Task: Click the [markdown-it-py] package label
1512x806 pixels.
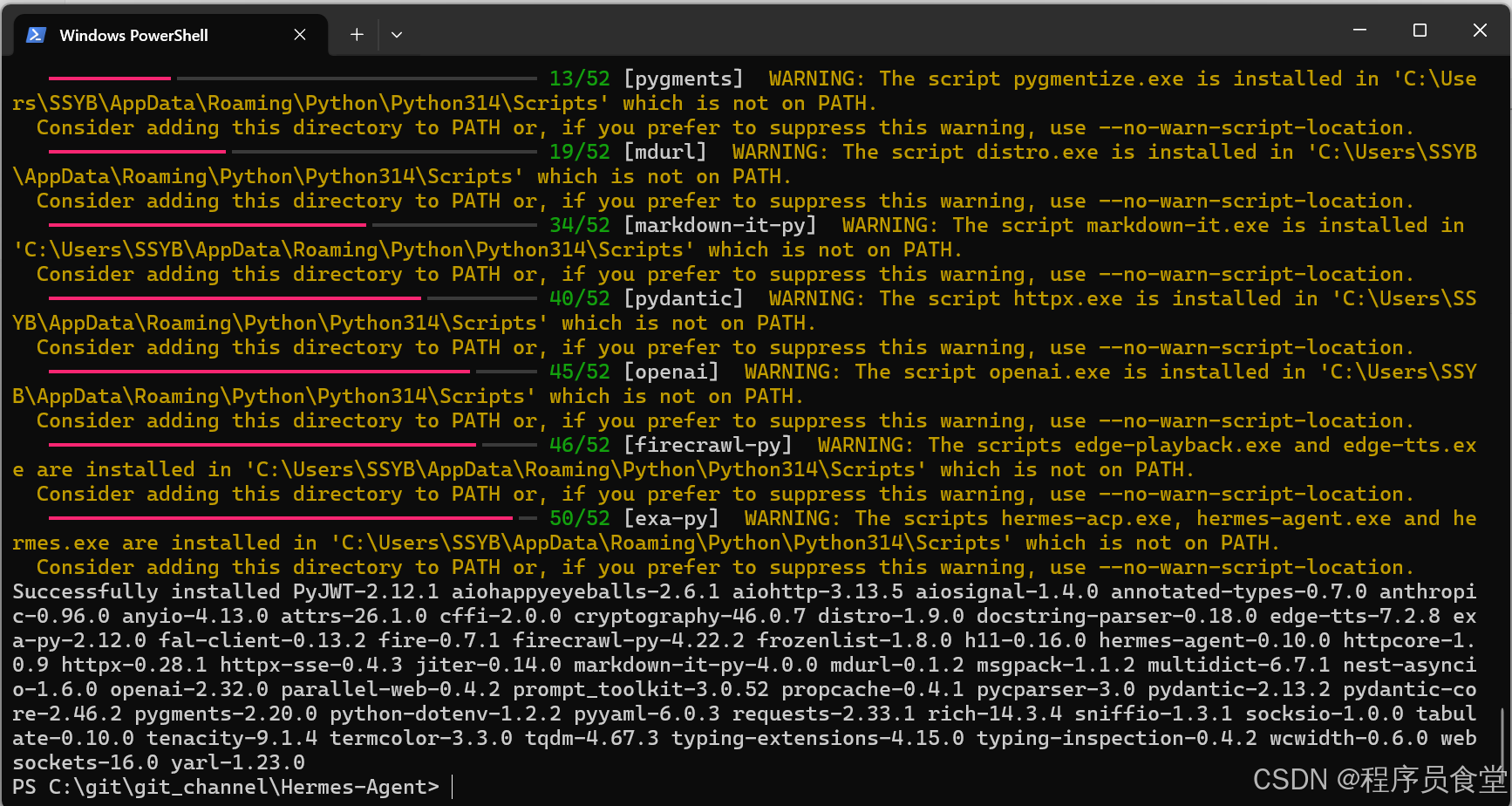Action: (720, 225)
